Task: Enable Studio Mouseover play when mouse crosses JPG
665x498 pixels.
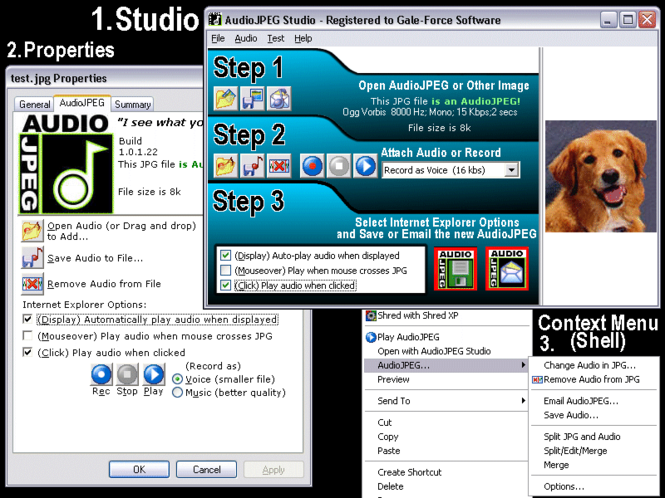Action: point(225,270)
